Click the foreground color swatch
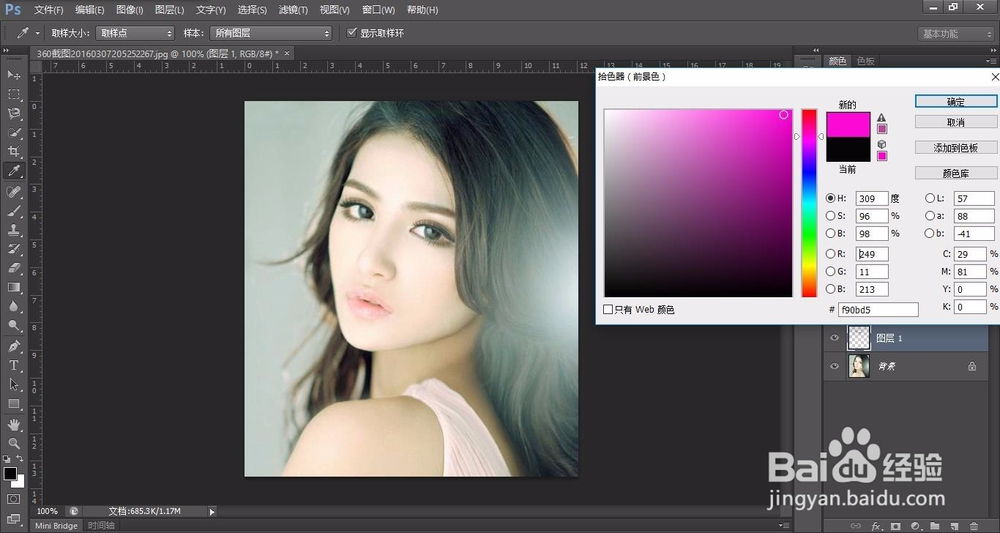1000x533 pixels. (10, 474)
